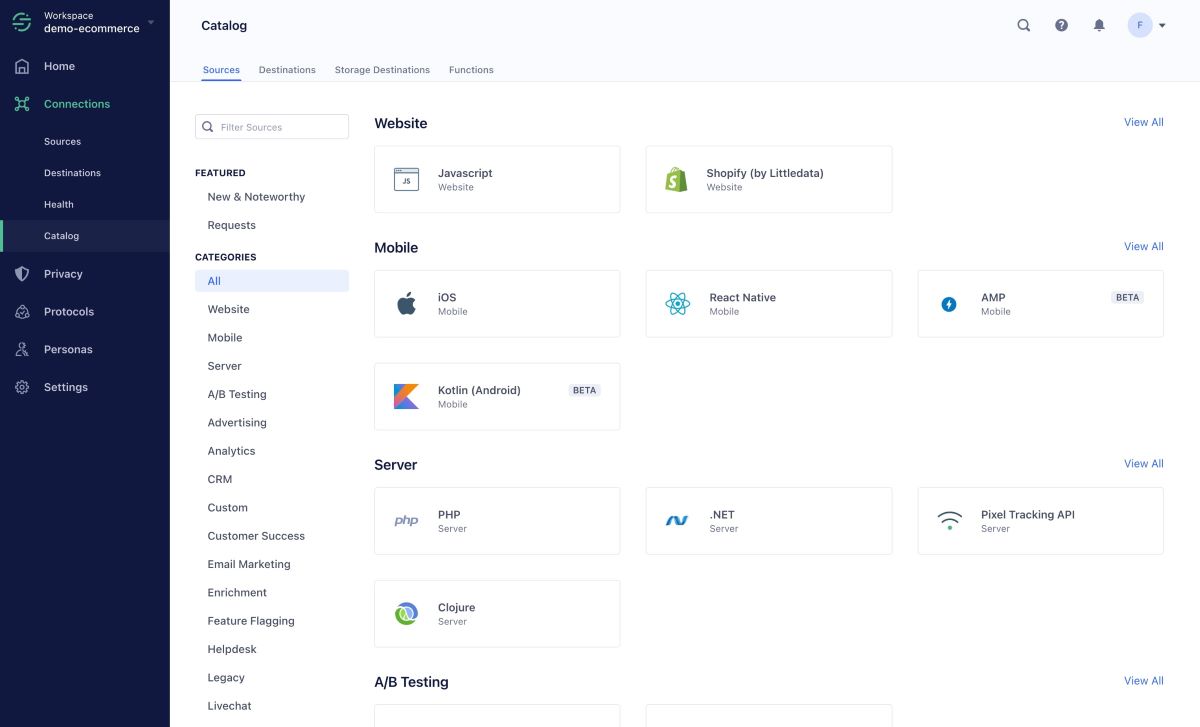Click the Kotlin Android logo icon

(x=406, y=397)
